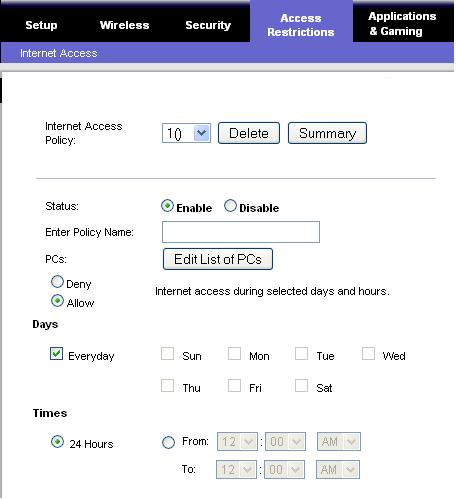Click the Delete policy button
The height and width of the screenshot is (499, 456).
pyautogui.click(x=249, y=133)
